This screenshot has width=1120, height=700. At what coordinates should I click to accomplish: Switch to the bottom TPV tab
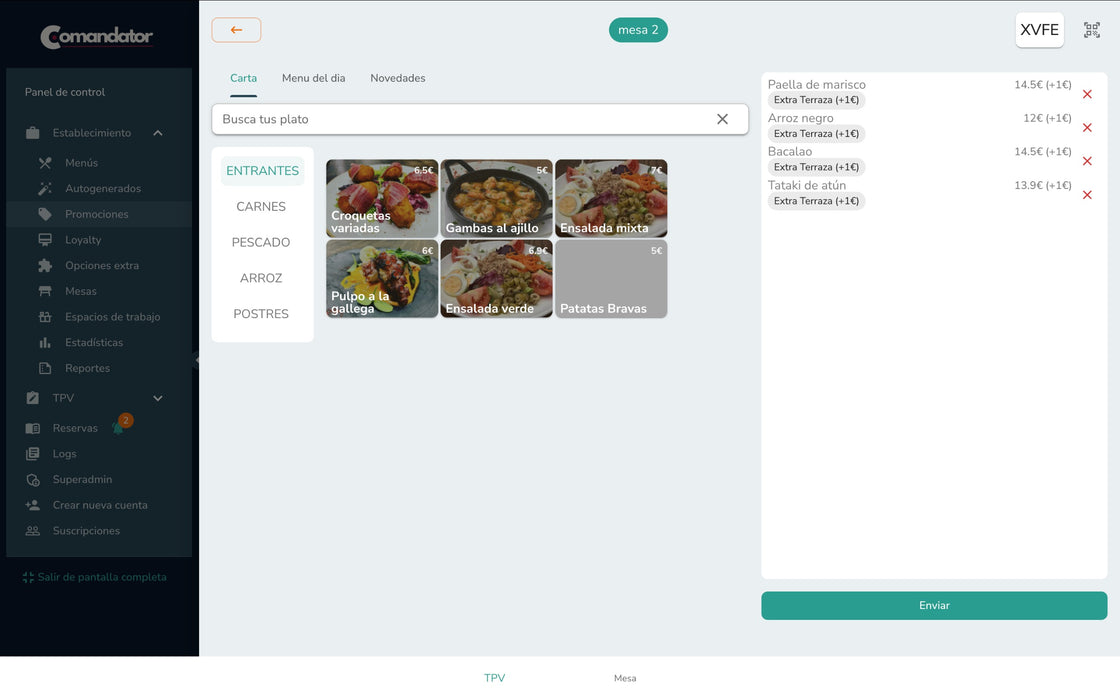(494, 678)
